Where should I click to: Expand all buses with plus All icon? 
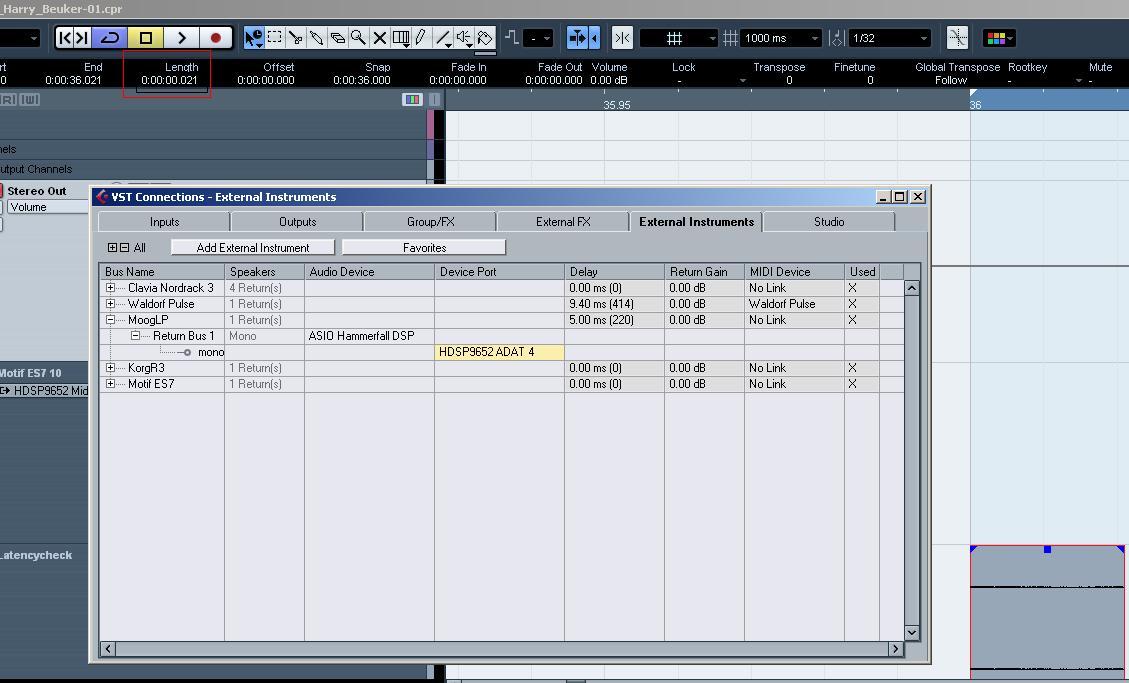pyautogui.click(x=112, y=248)
